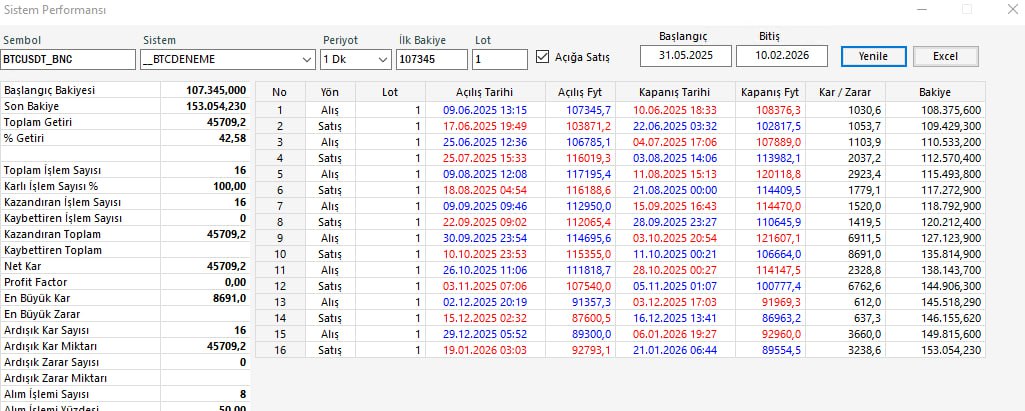
Task: Select profit value 8691,0 in row 10
Action: point(864,254)
